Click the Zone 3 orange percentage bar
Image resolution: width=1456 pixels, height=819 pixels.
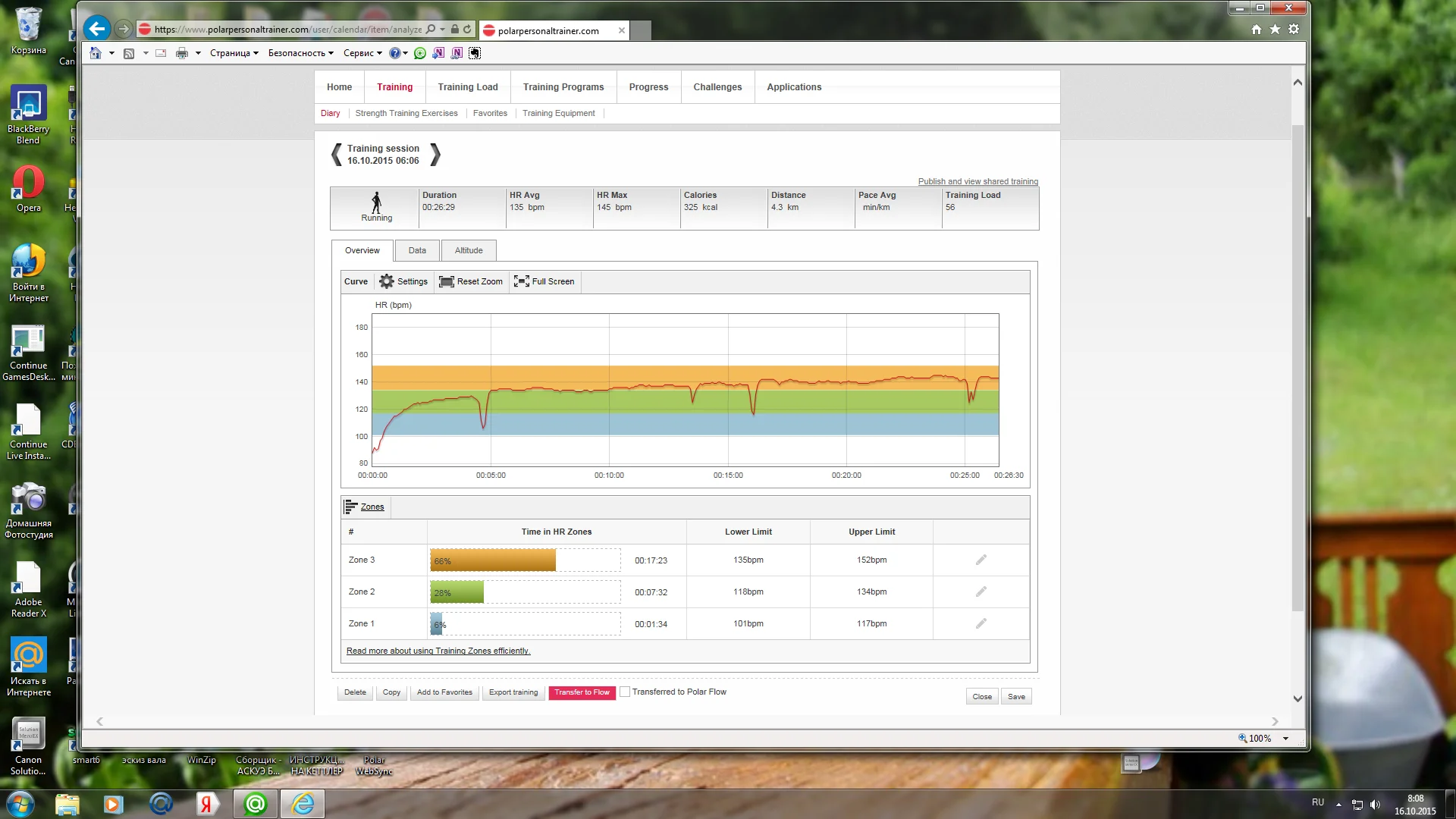point(493,560)
